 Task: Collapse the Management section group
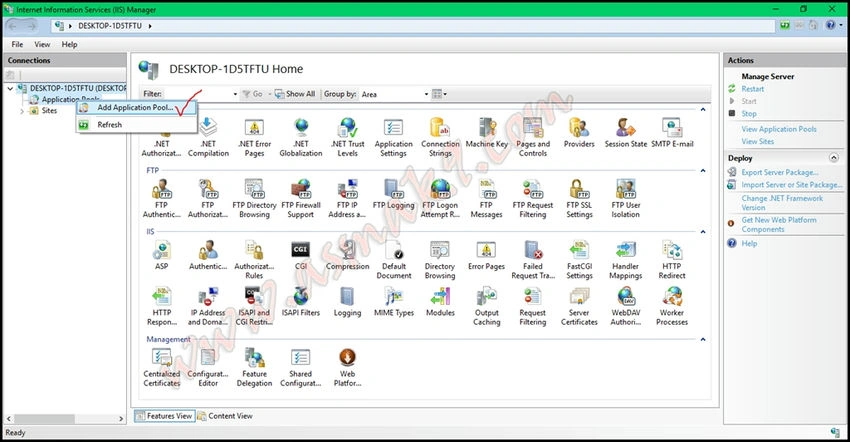pos(703,339)
